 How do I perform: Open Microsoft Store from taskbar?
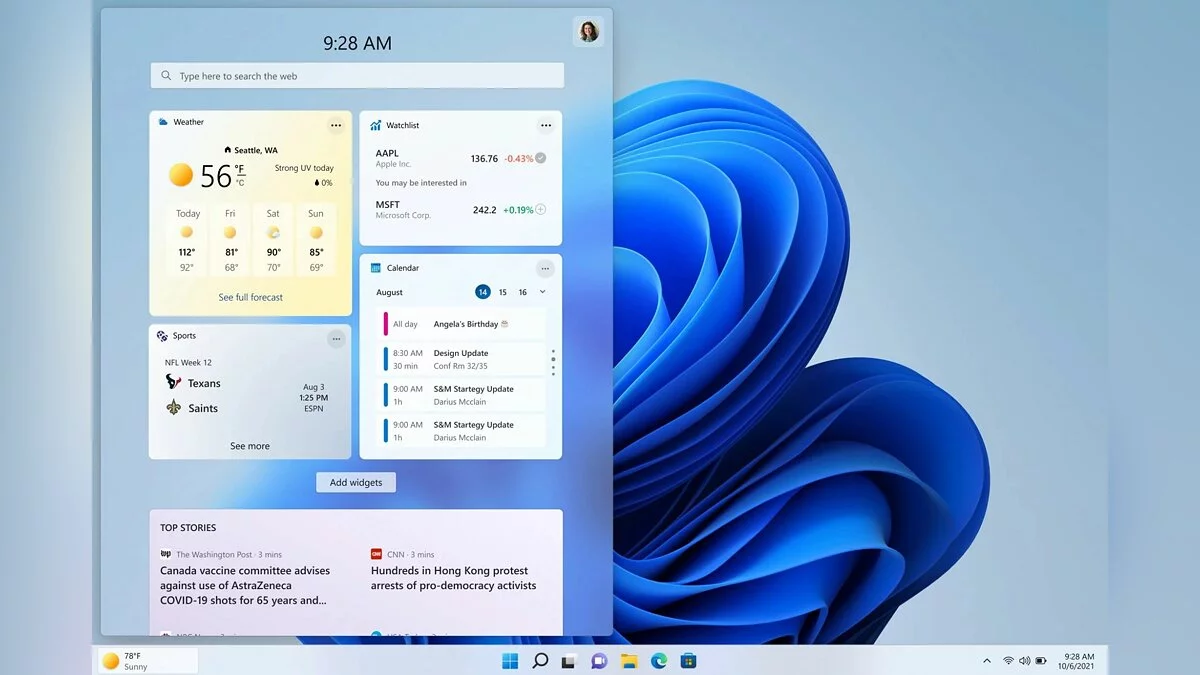pos(688,661)
